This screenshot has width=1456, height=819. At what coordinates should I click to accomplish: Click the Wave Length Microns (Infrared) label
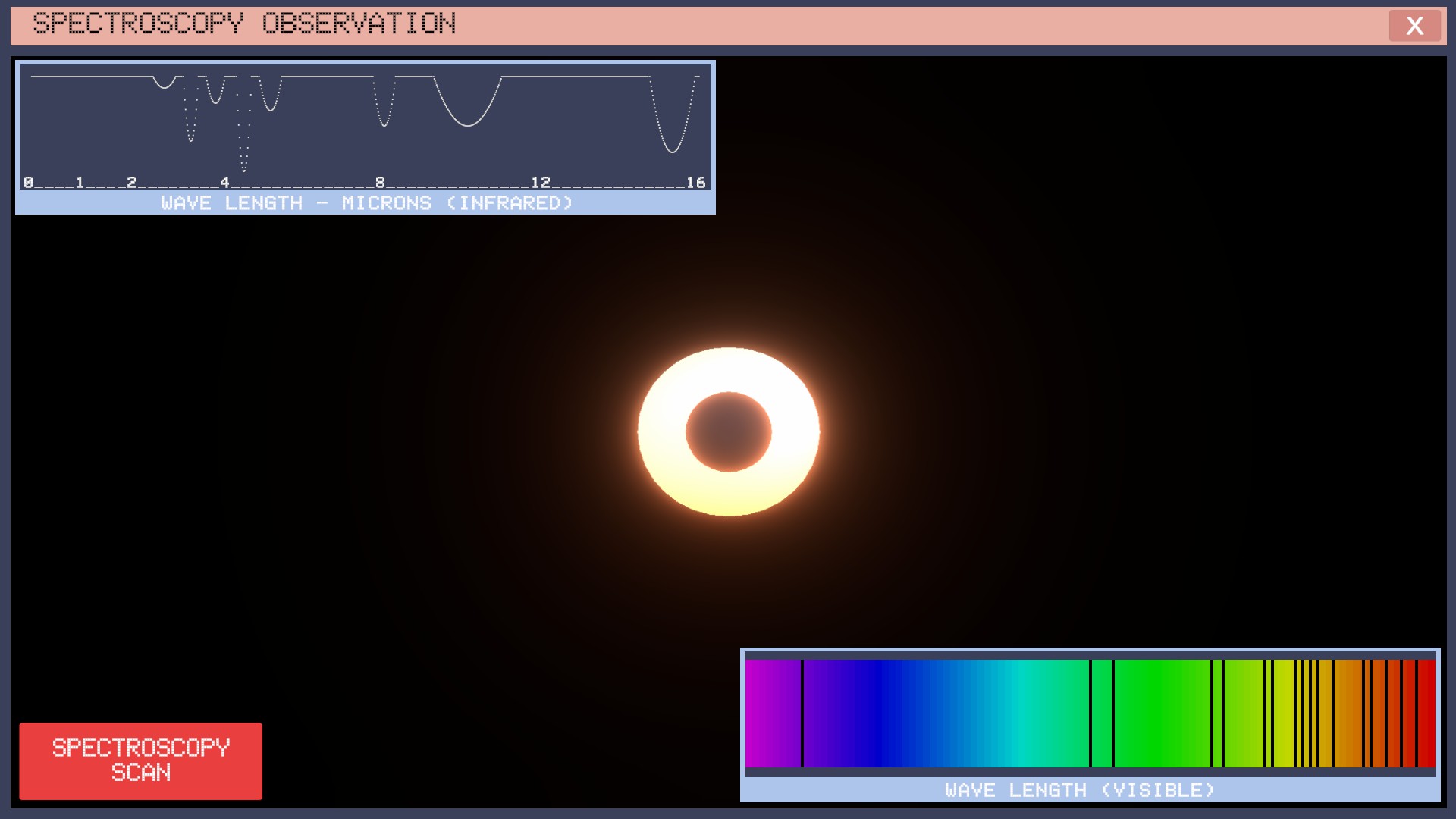366,203
